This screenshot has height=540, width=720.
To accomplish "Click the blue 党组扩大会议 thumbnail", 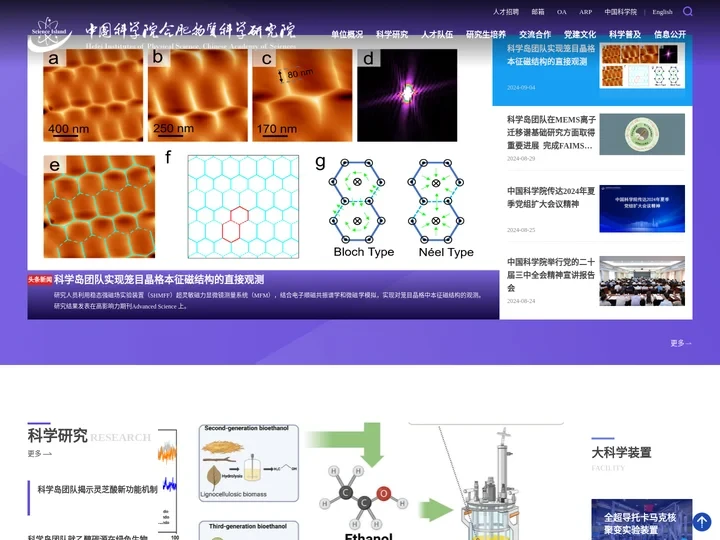I will 642,208.
